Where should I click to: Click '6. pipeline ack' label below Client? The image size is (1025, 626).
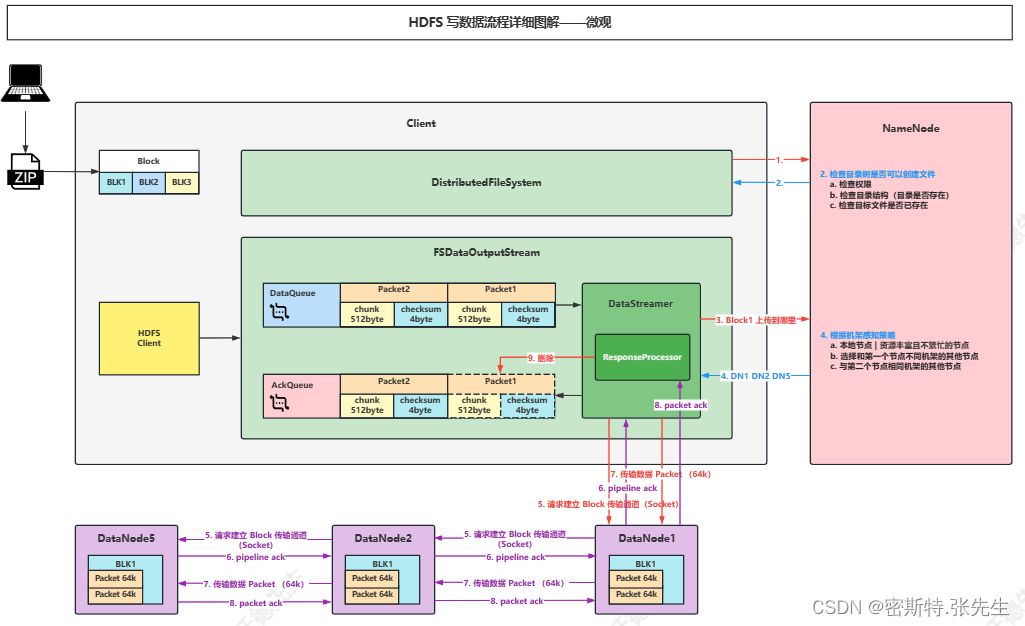tap(628, 488)
